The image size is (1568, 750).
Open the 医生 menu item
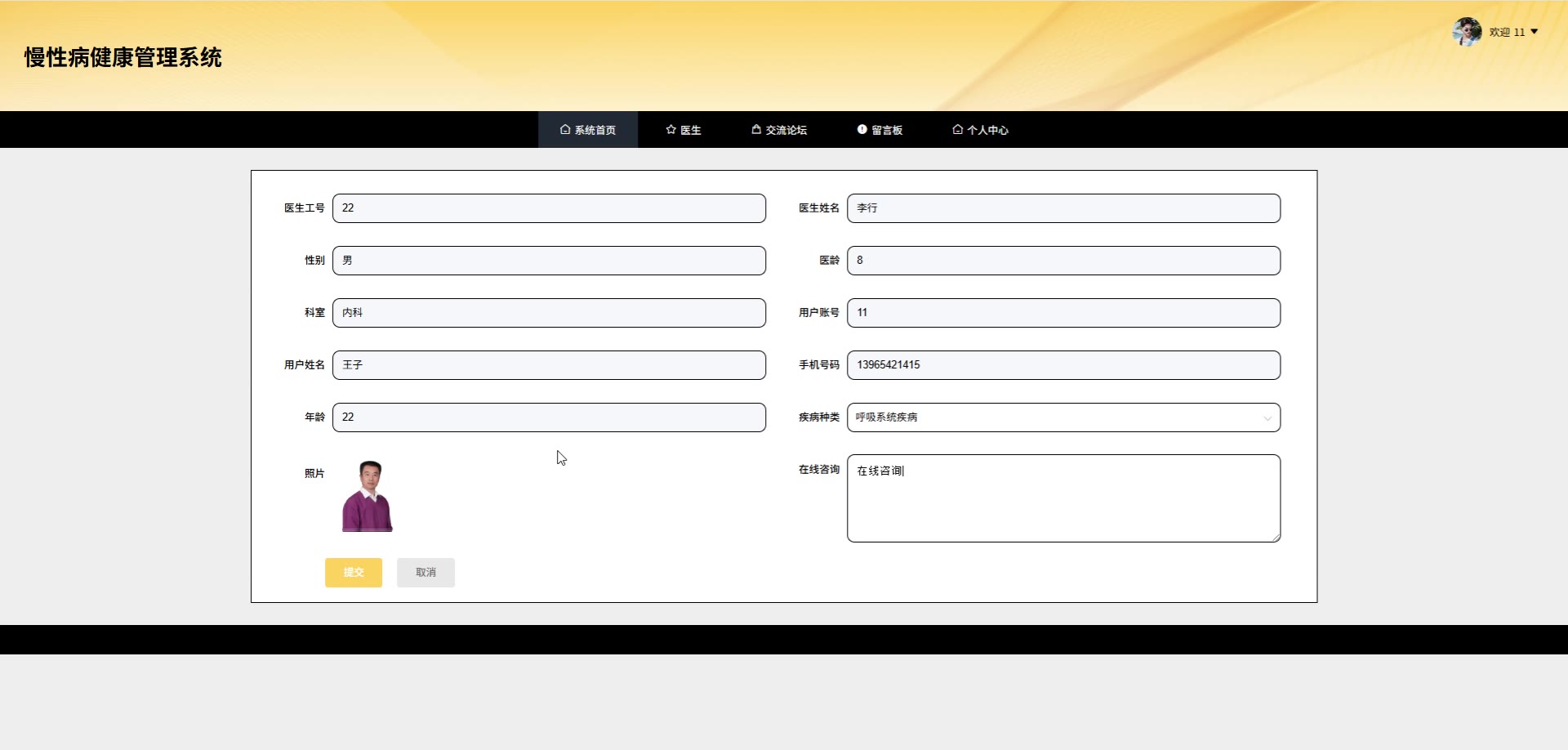pos(684,130)
